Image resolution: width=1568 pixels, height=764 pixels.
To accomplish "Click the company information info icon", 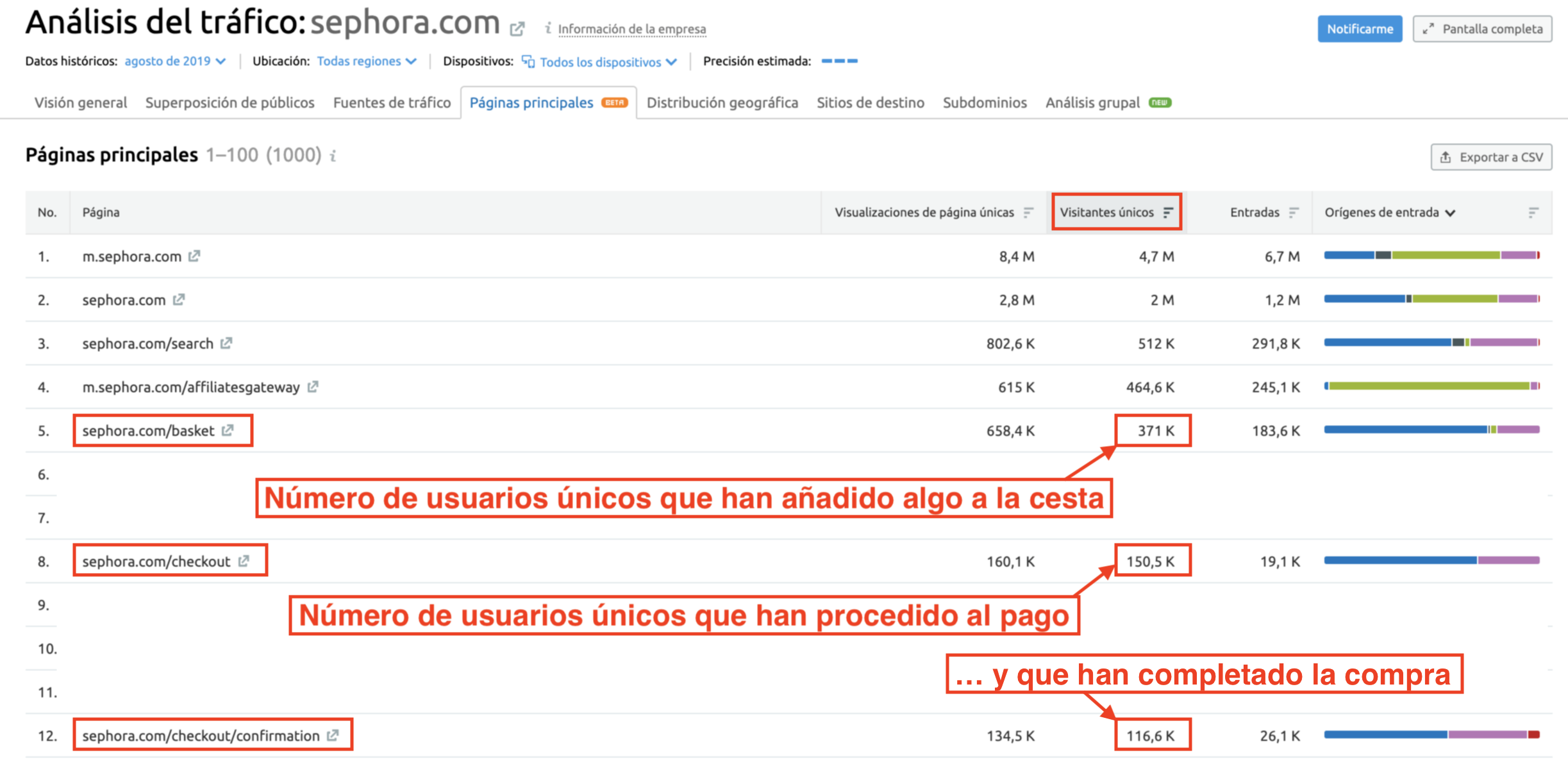I will click(547, 28).
